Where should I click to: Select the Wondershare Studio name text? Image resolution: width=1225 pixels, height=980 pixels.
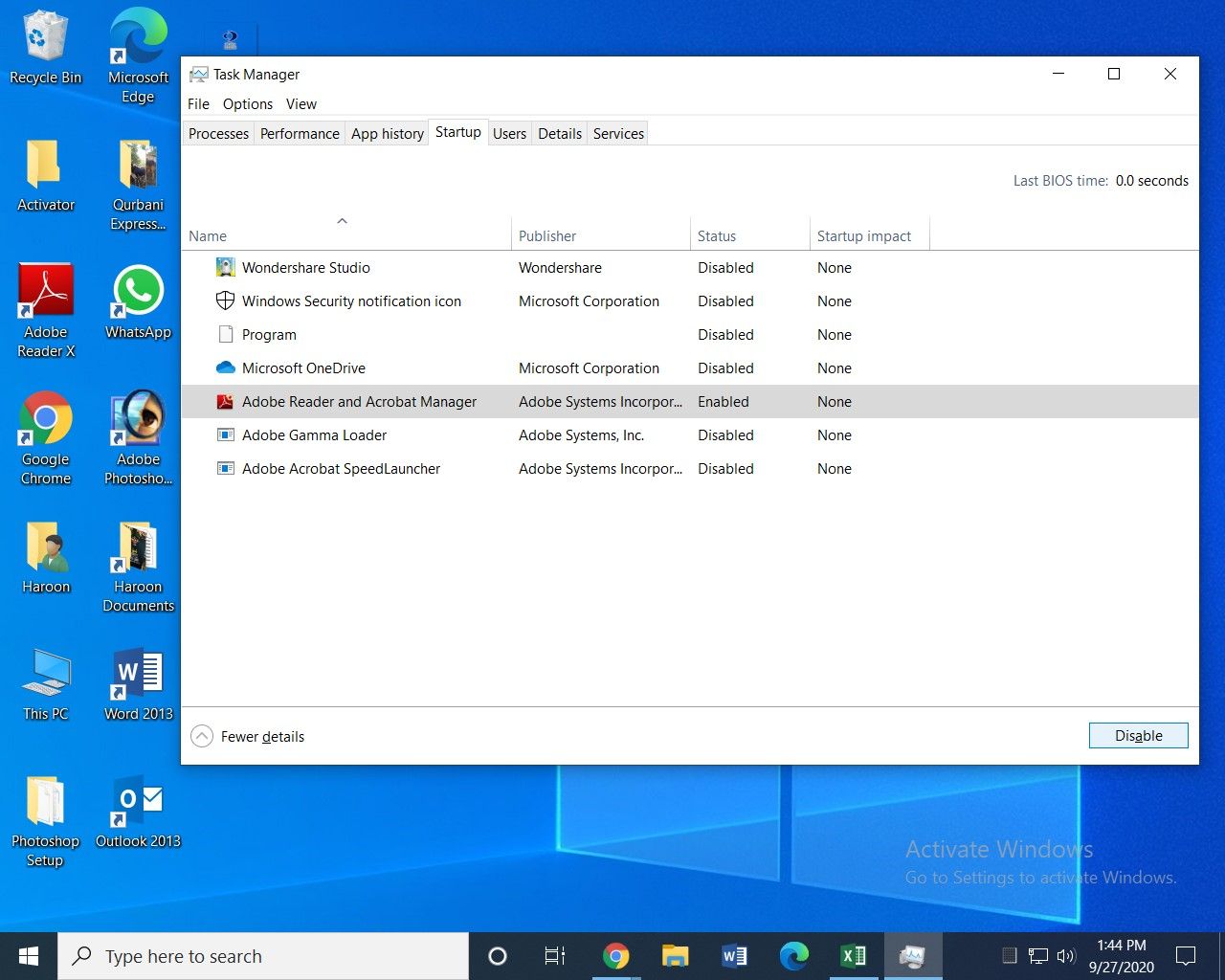coord(306,268)
